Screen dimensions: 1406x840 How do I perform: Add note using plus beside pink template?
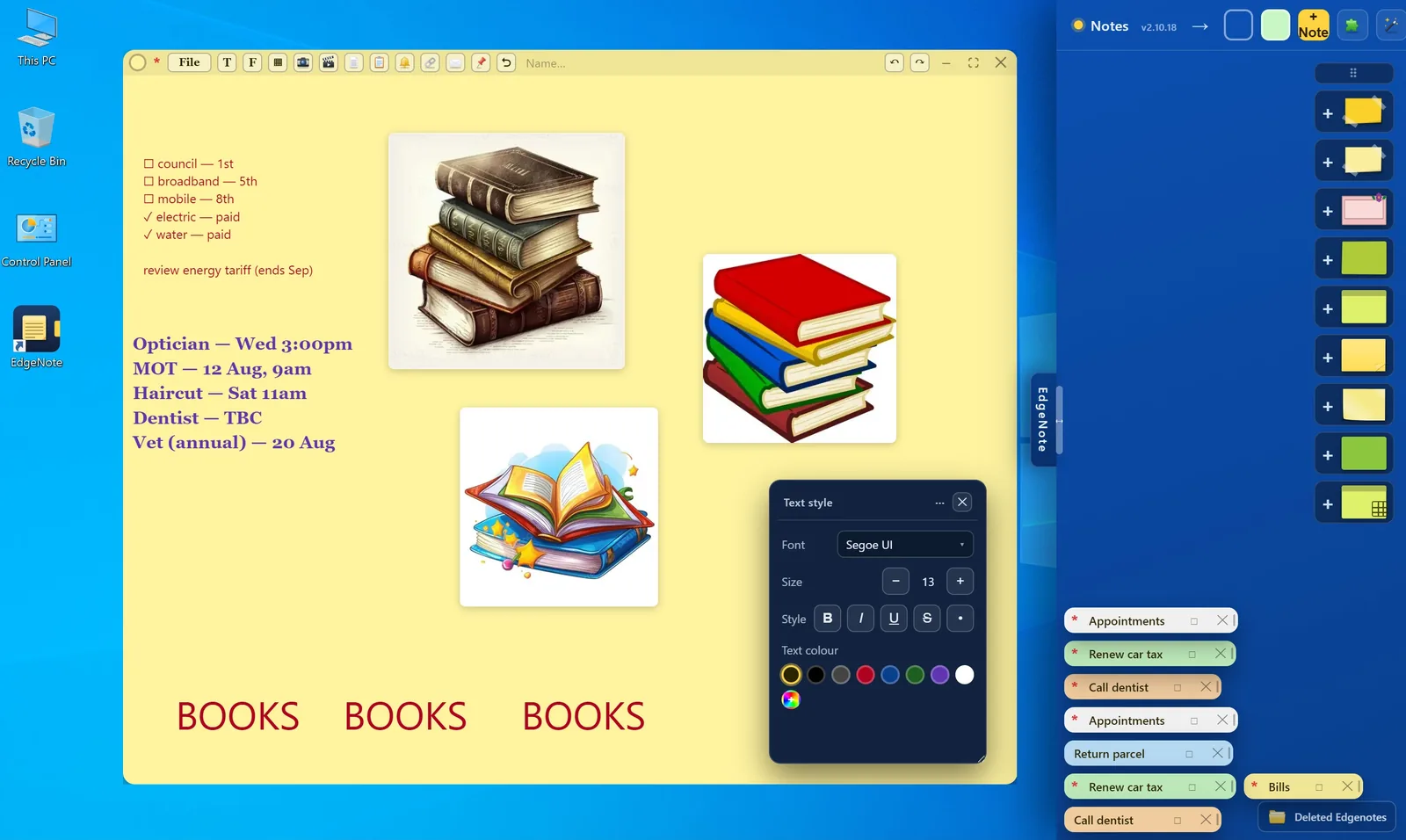pos(1328,211)
